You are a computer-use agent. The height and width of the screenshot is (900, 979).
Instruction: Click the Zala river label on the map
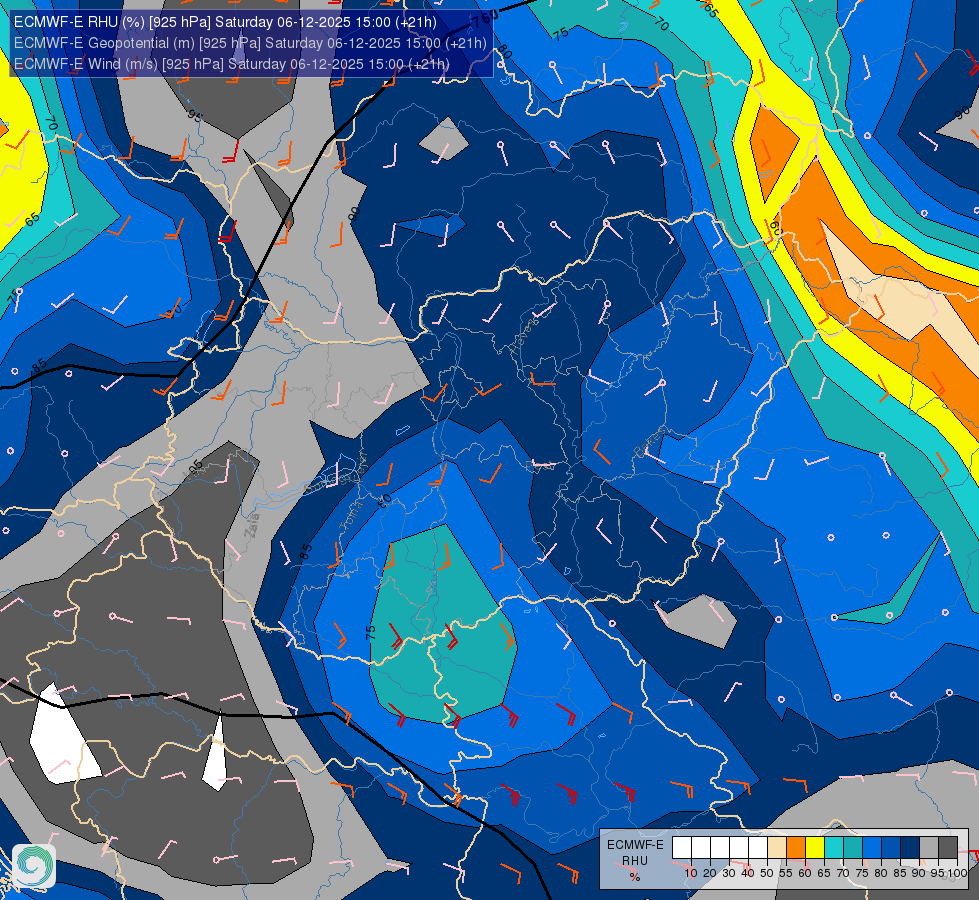(252, 525)
